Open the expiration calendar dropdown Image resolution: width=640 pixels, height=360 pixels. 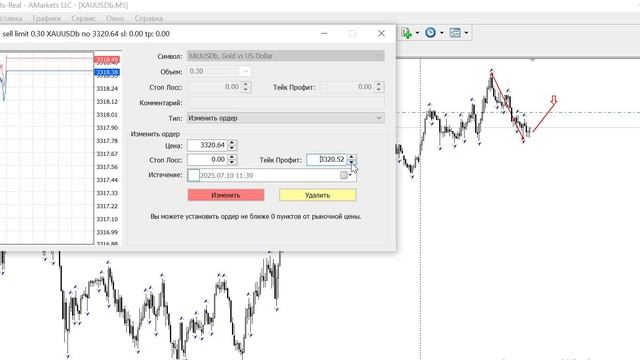tap(346, 176)
